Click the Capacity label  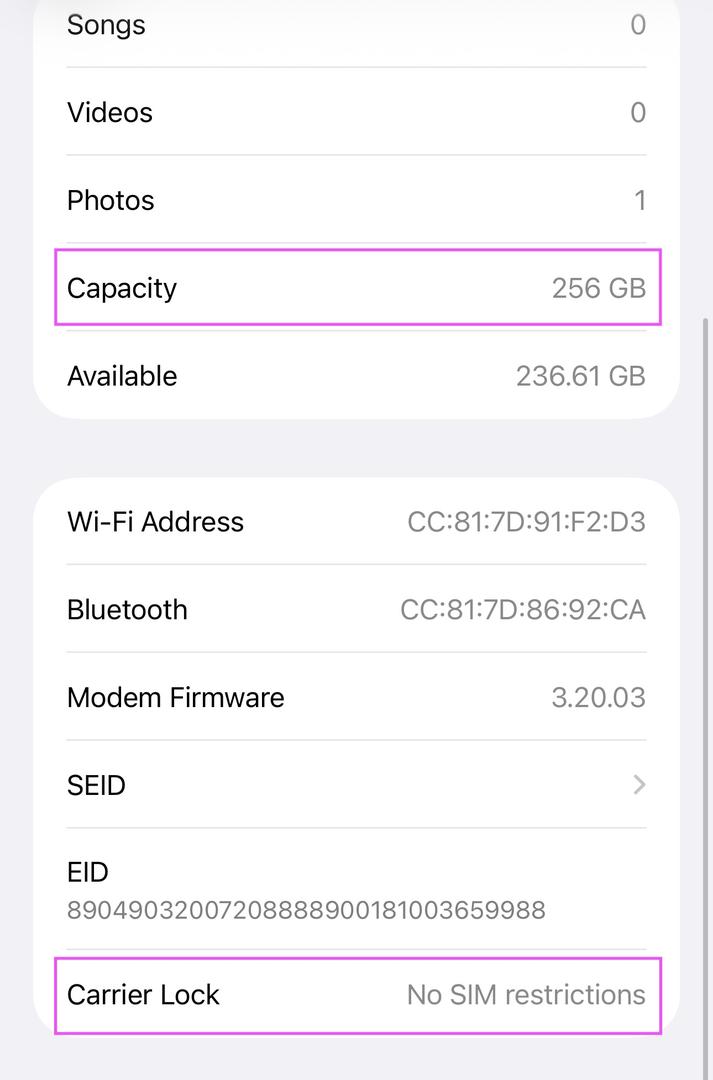point(122,288)
